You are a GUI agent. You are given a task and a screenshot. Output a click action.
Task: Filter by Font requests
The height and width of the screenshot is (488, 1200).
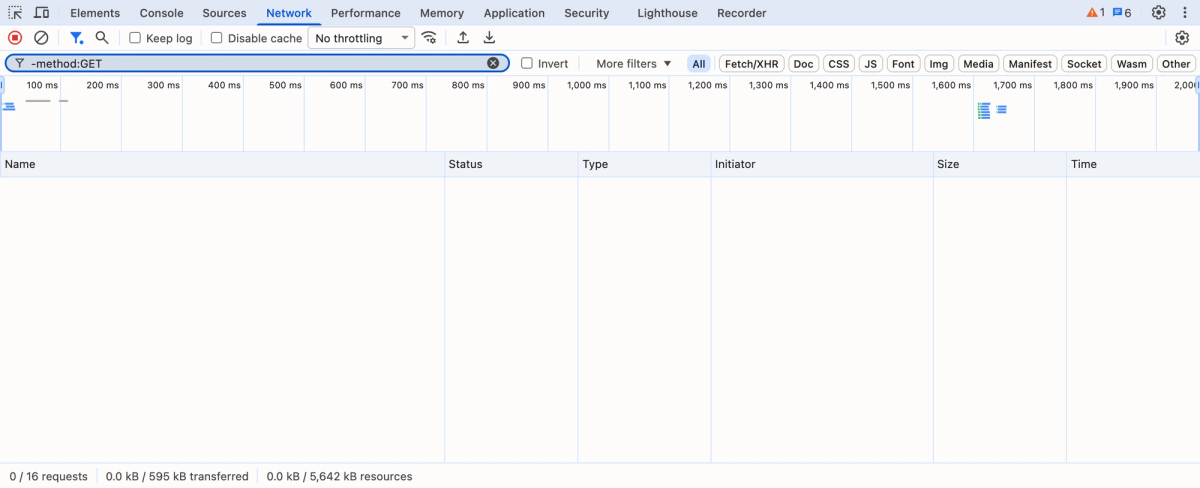903,63
